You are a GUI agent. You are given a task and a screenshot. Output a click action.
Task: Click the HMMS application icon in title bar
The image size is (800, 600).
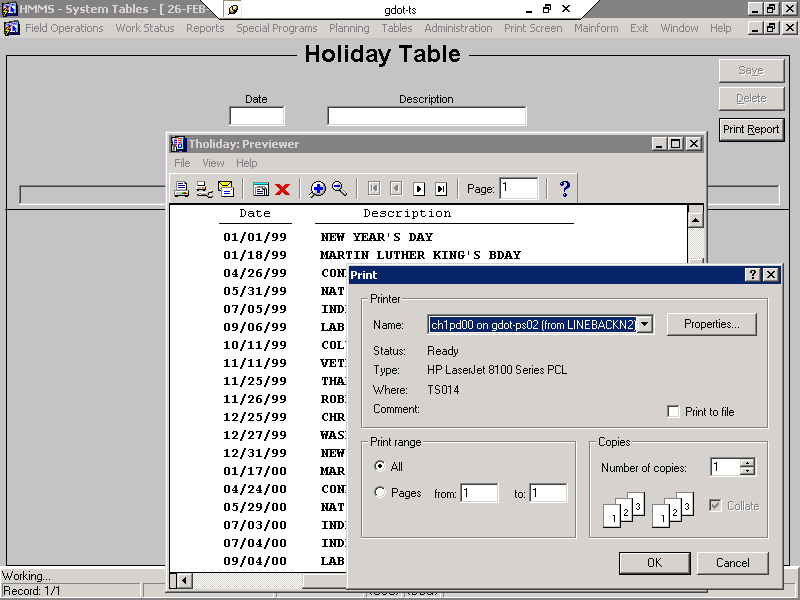(10, 9)
